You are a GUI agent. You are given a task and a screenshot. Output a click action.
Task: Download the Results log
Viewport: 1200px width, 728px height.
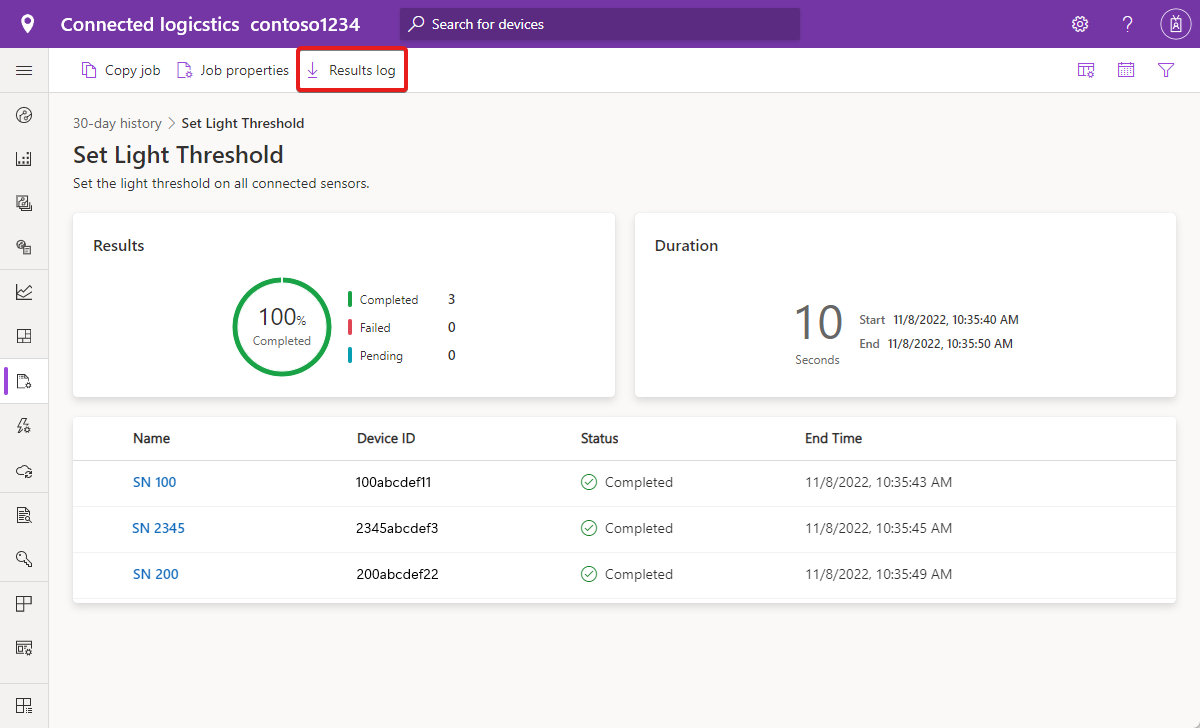coord(352,70)
